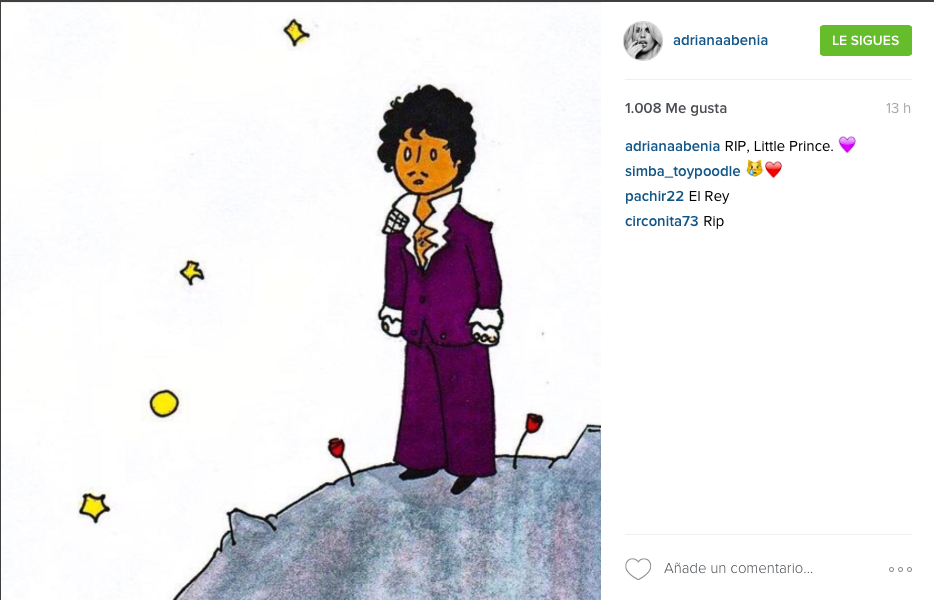
Task: Click the yellow star at the top of the image
Action: [x=296, y=32]
